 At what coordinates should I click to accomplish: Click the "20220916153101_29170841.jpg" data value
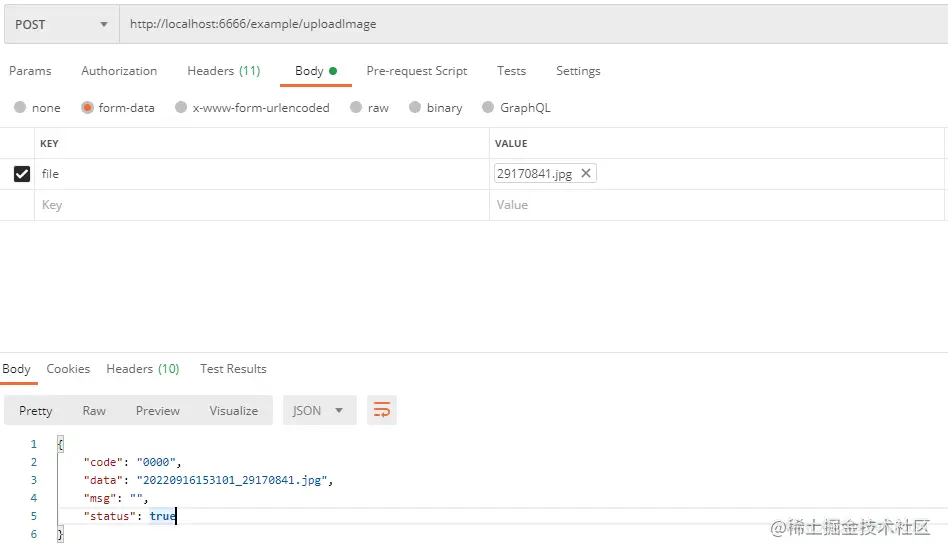pos(232,480)
